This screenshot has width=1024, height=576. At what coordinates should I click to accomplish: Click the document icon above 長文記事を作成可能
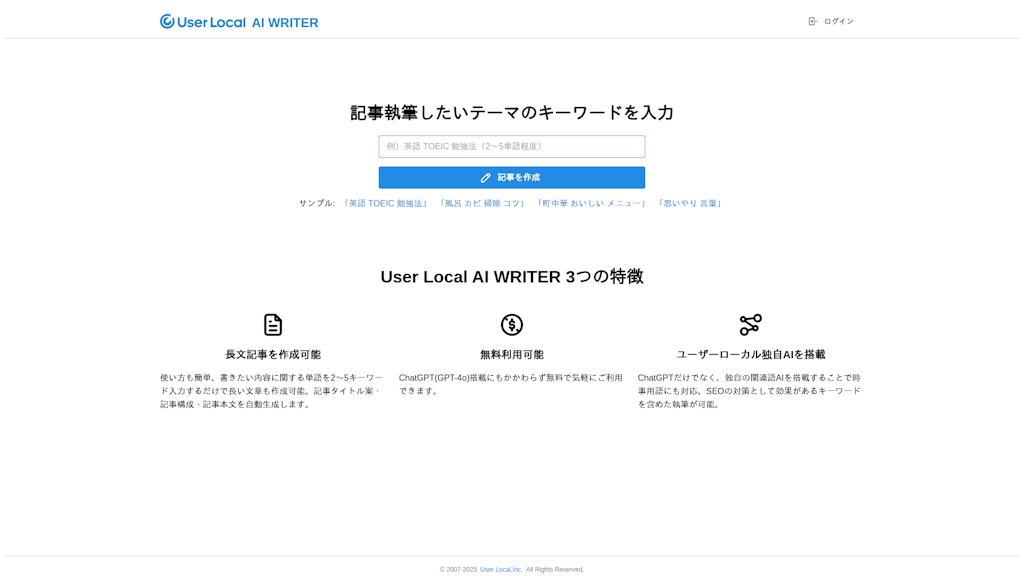point(273,325)
